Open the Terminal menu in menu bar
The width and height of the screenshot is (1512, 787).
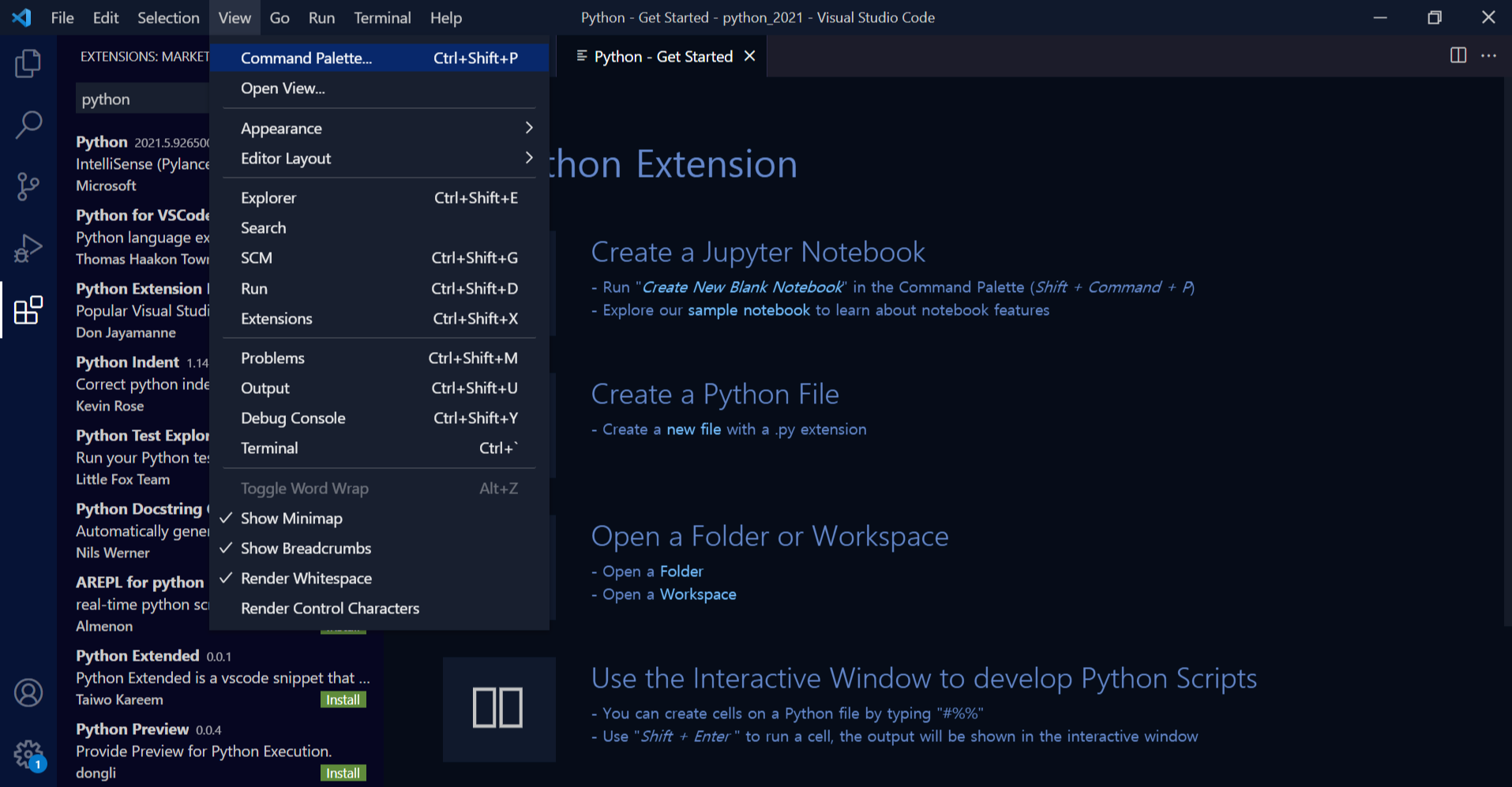[382, 17]
